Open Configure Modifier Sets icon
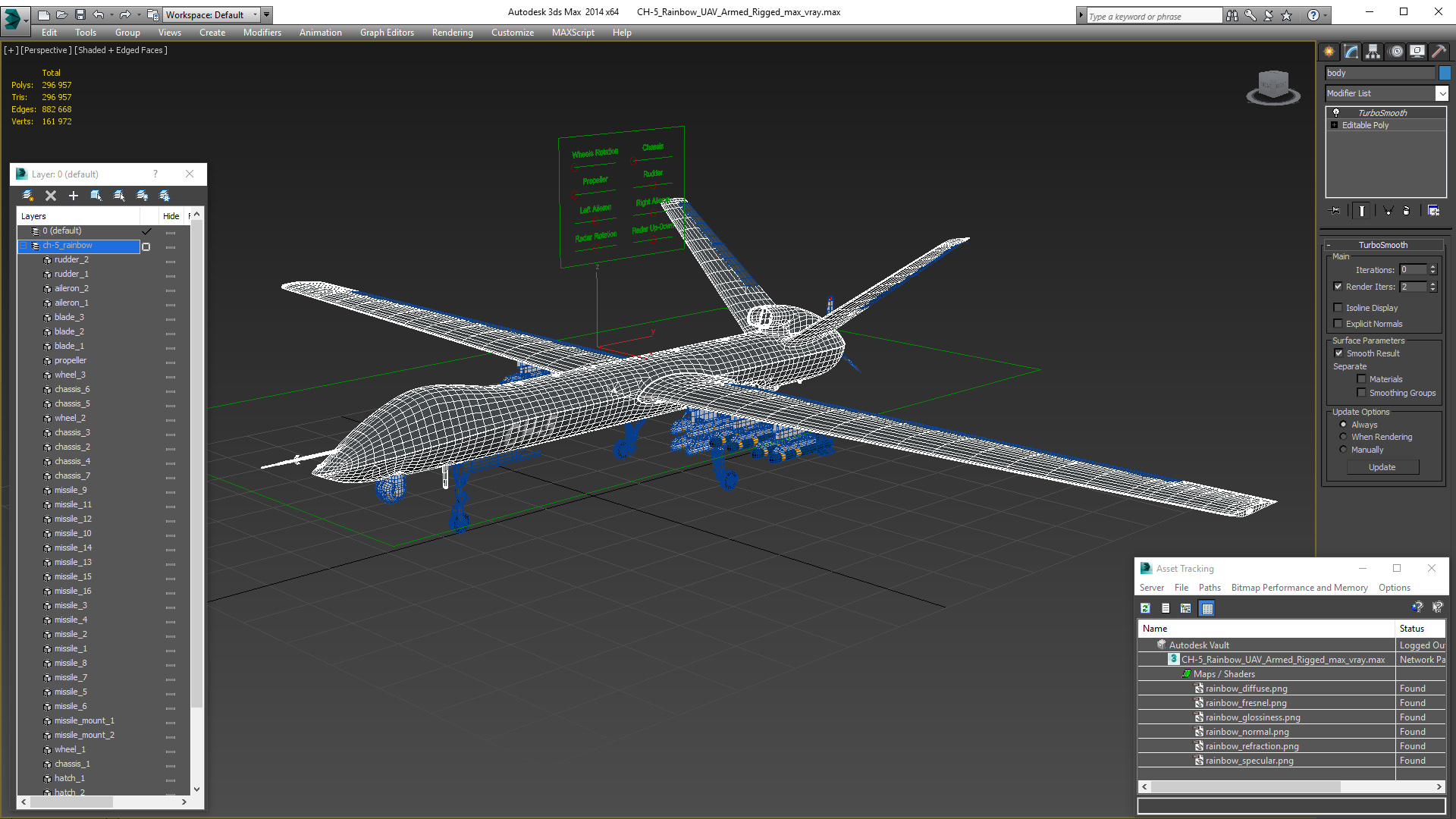Image resolution: width=1456 pixels, height=819 pixels. click(x=1433, y=211)
